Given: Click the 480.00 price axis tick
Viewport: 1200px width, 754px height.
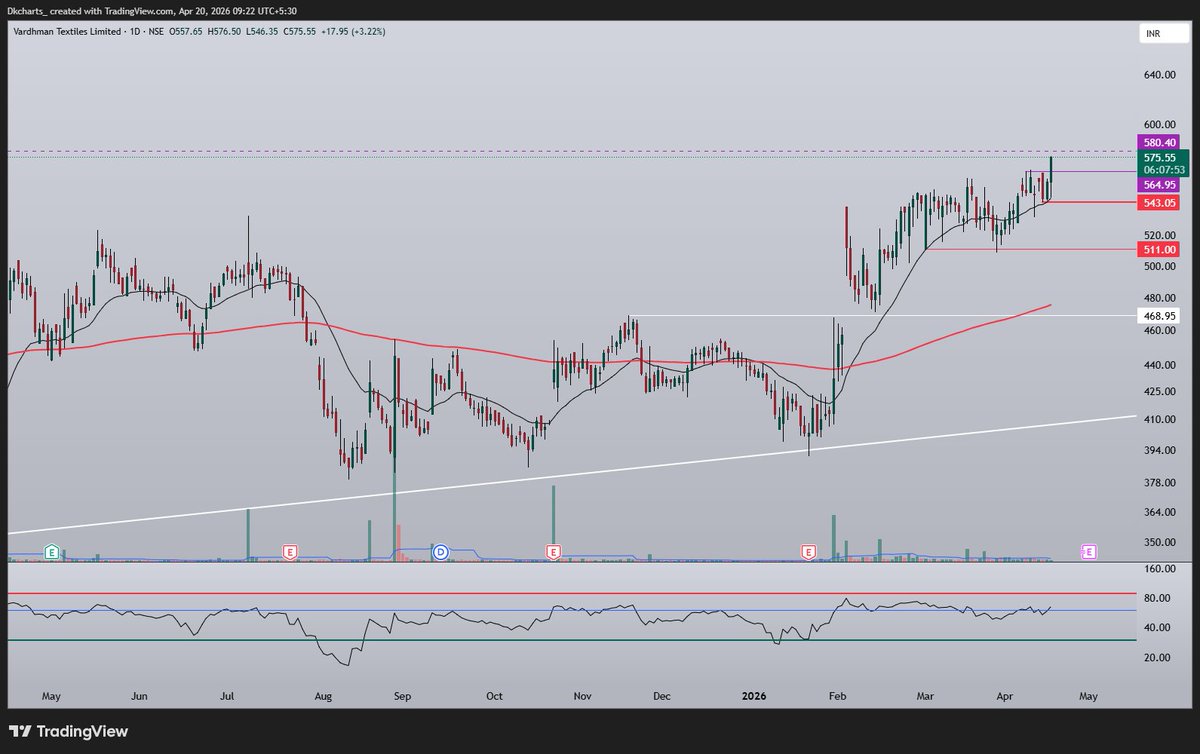Looking at the screenshot, I should 1158,298.
